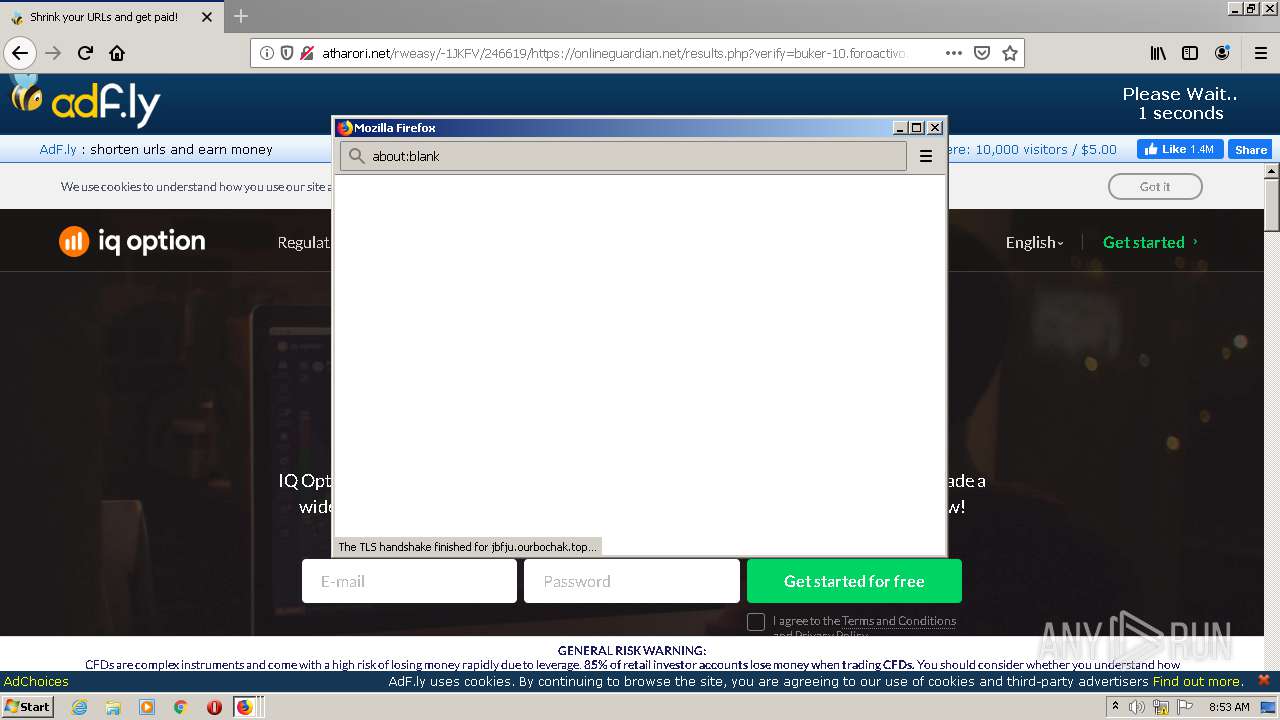The height and width of the screenshot is (720, 1280).
Task: Click the E-mail input field
Action: pyautogui.click(x=409, y=581)
